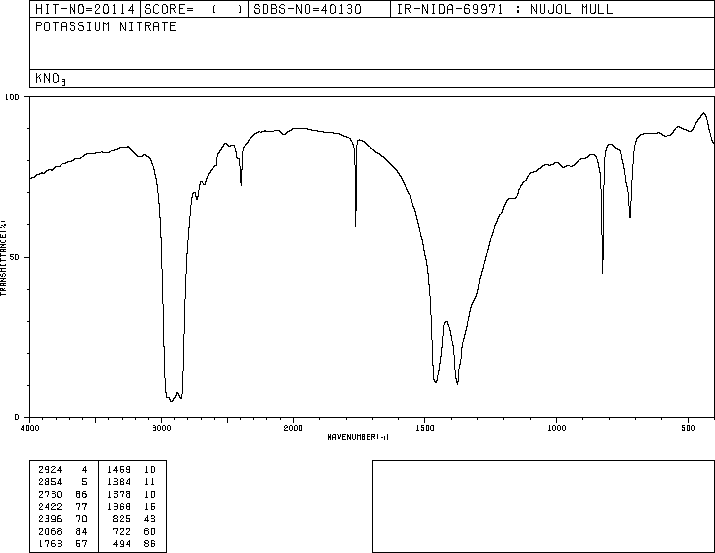
Task: Select peak table entry 2924
Action: (50, 469)
